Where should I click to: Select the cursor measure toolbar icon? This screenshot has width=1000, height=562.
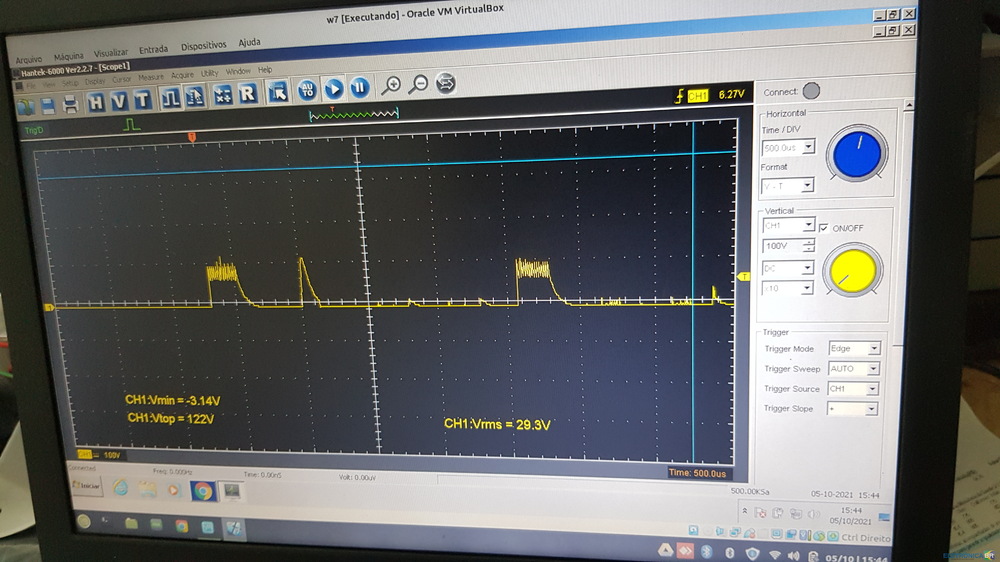pyautogui.click(x=195, y=97)
